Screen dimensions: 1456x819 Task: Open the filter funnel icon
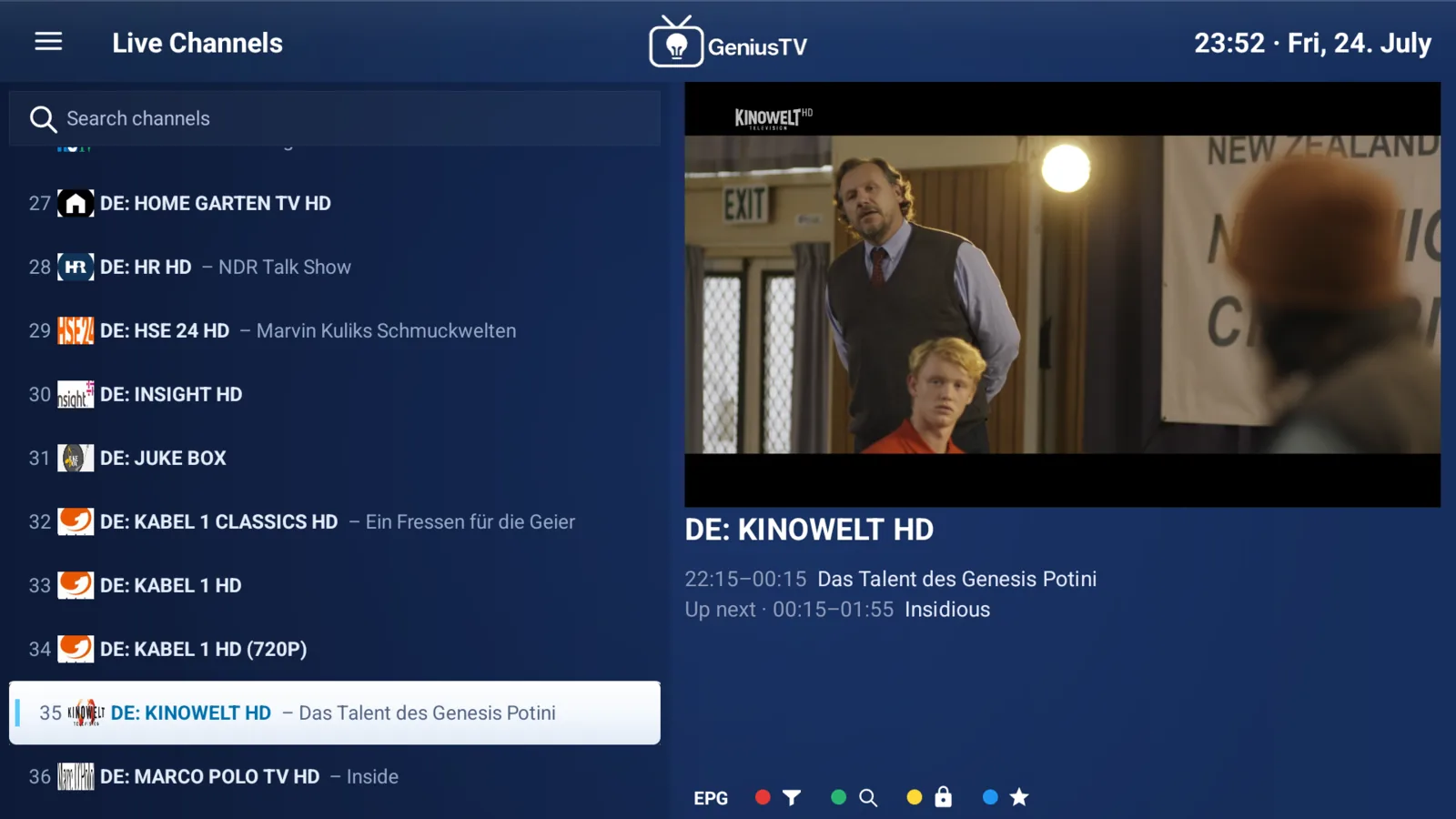(792, 798)
